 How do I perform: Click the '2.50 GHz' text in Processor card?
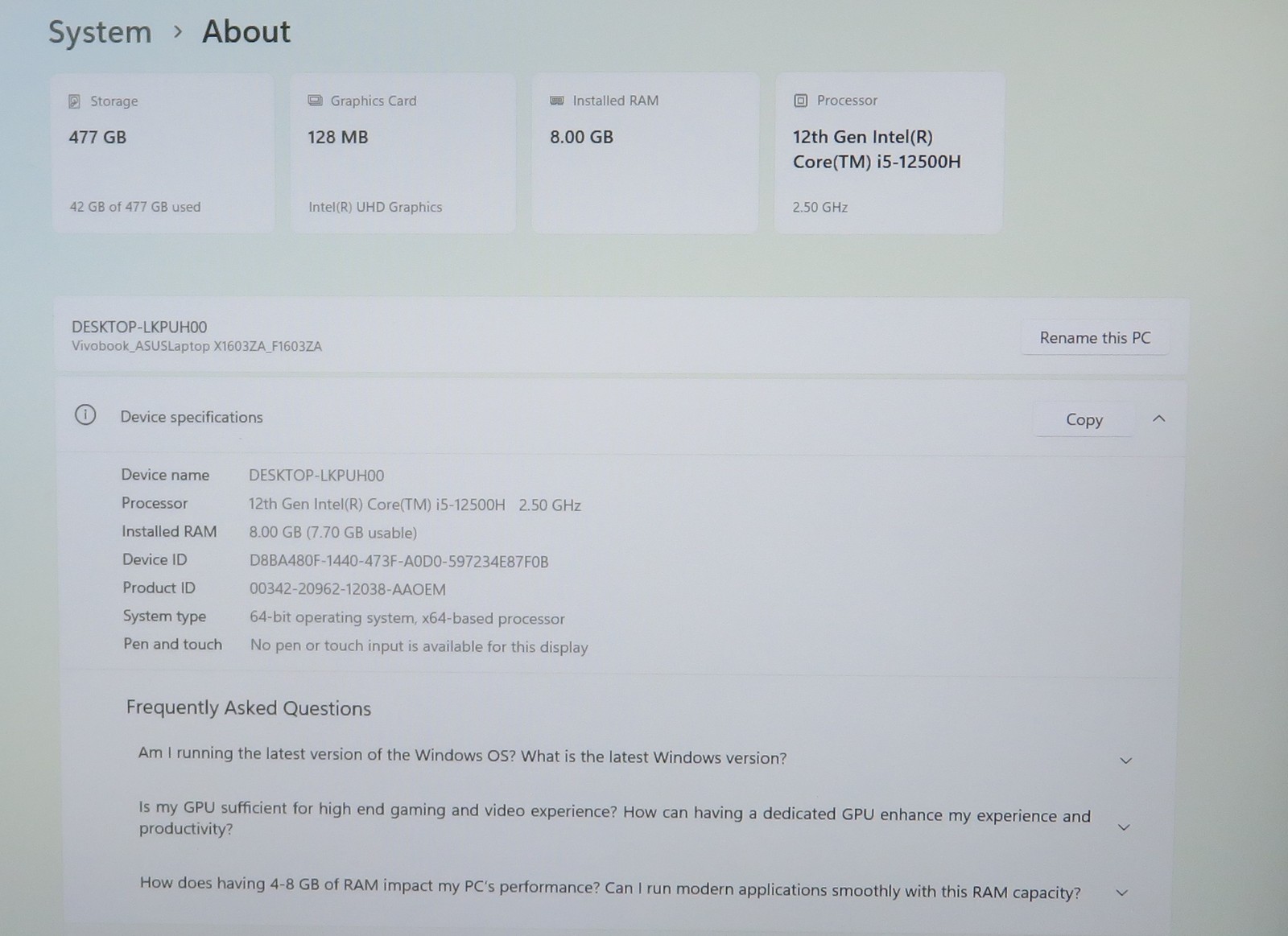click(x=819, y=207)
